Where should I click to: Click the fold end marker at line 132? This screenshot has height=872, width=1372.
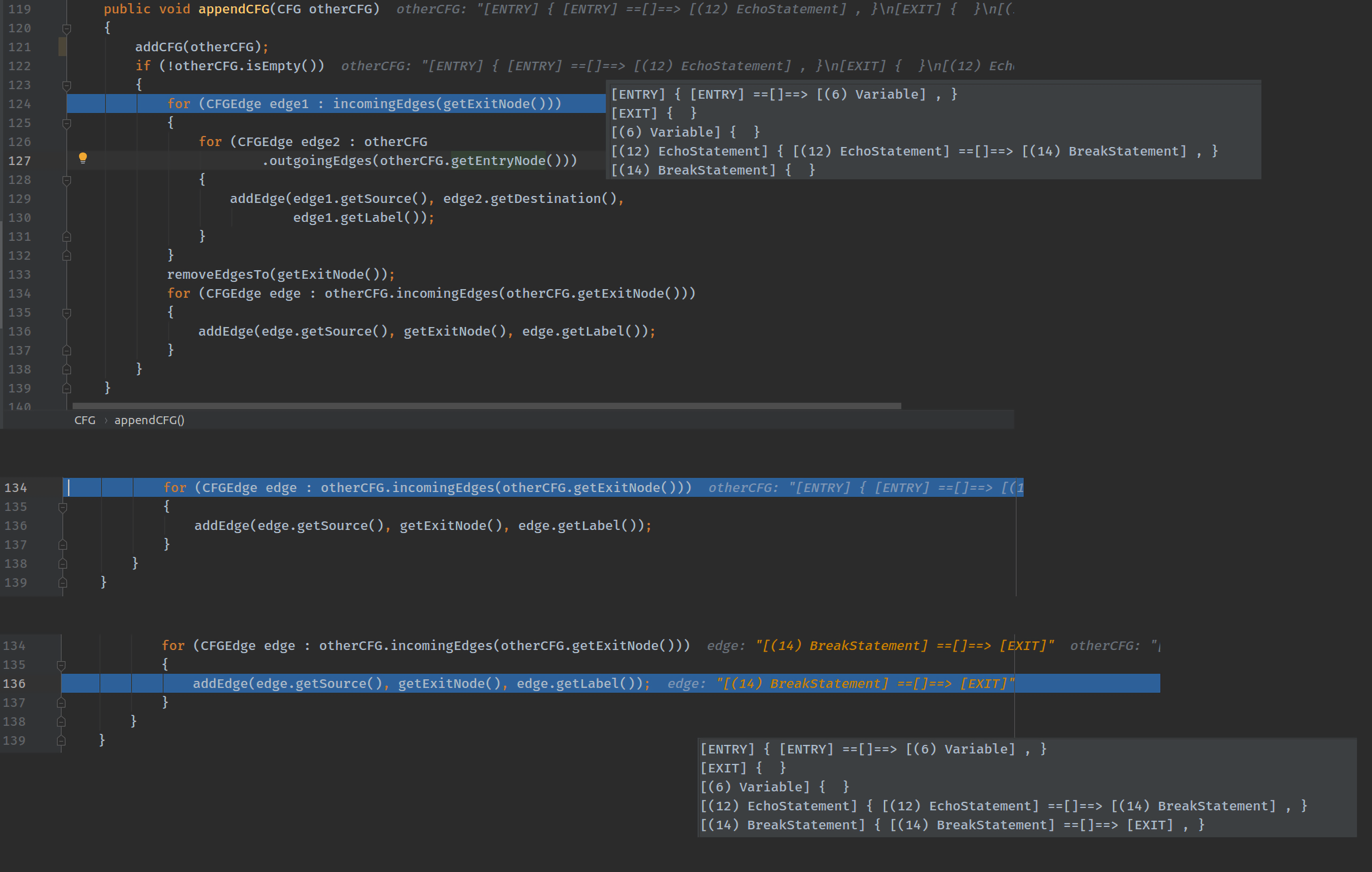[67, 256]
